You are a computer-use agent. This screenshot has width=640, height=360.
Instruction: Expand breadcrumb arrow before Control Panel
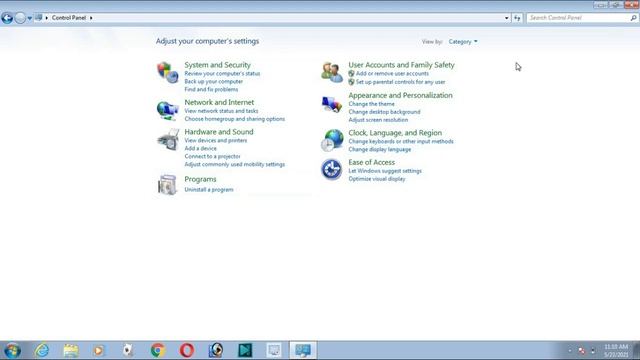click(47, 18)
